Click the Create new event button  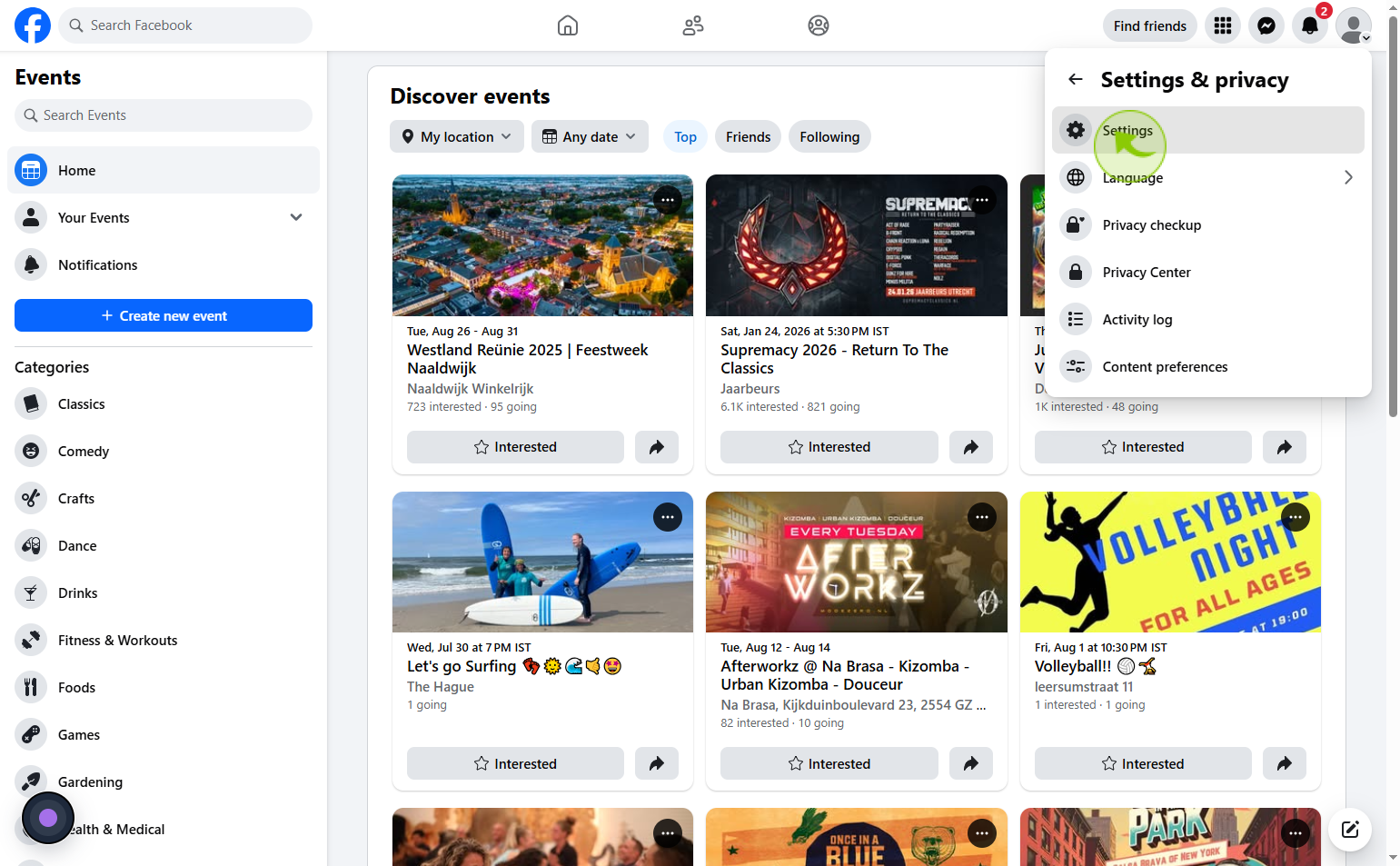coord(164,315)
